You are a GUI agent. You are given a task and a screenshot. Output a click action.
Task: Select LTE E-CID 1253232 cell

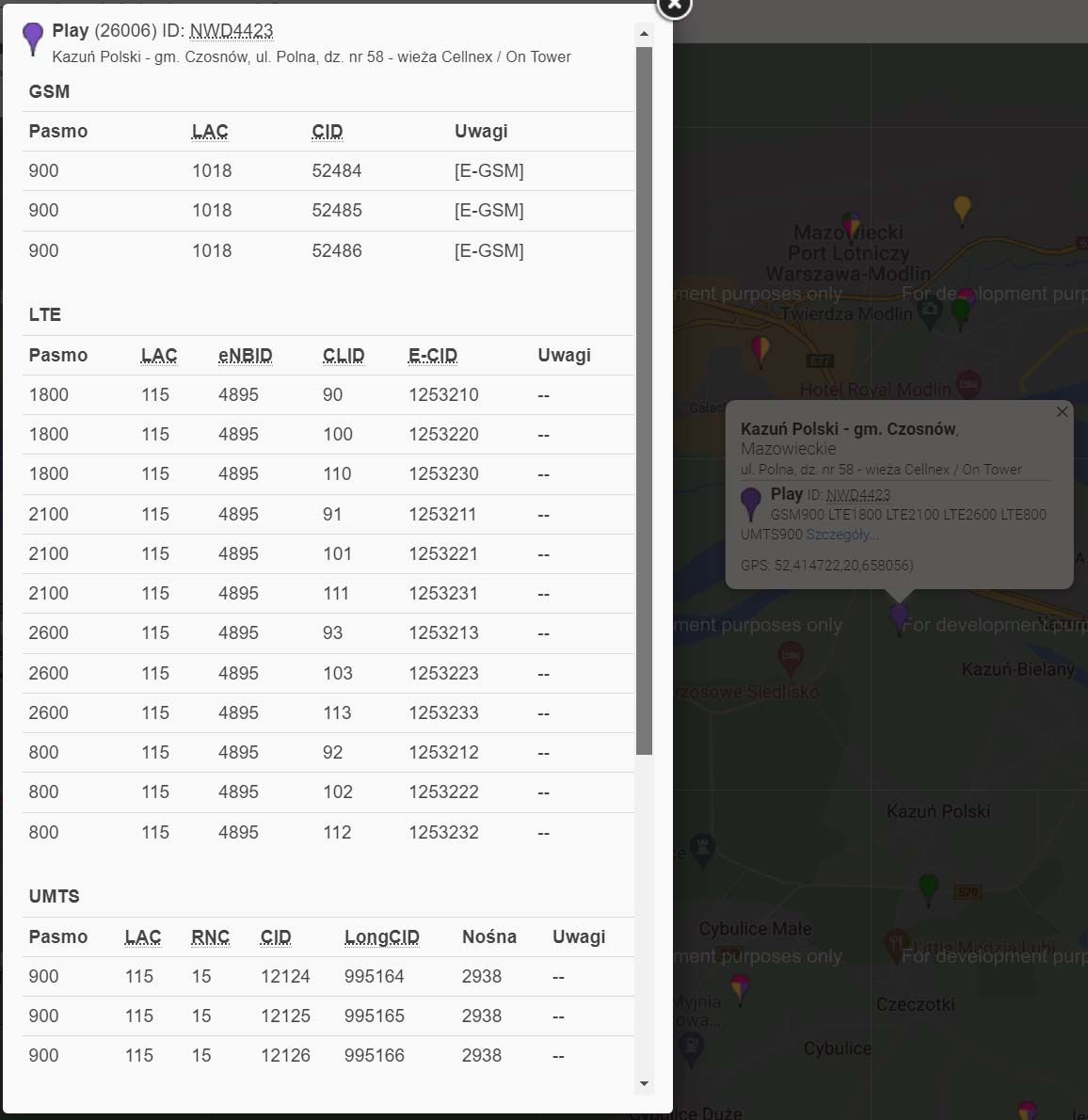click(443, 832)
